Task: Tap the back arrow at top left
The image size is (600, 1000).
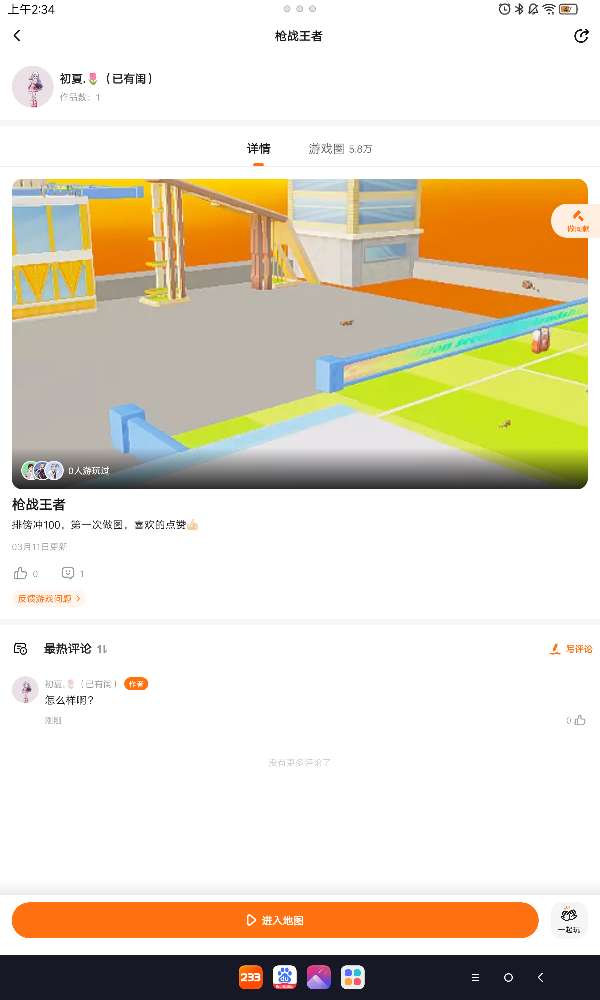Action: [x=17, y=36]
